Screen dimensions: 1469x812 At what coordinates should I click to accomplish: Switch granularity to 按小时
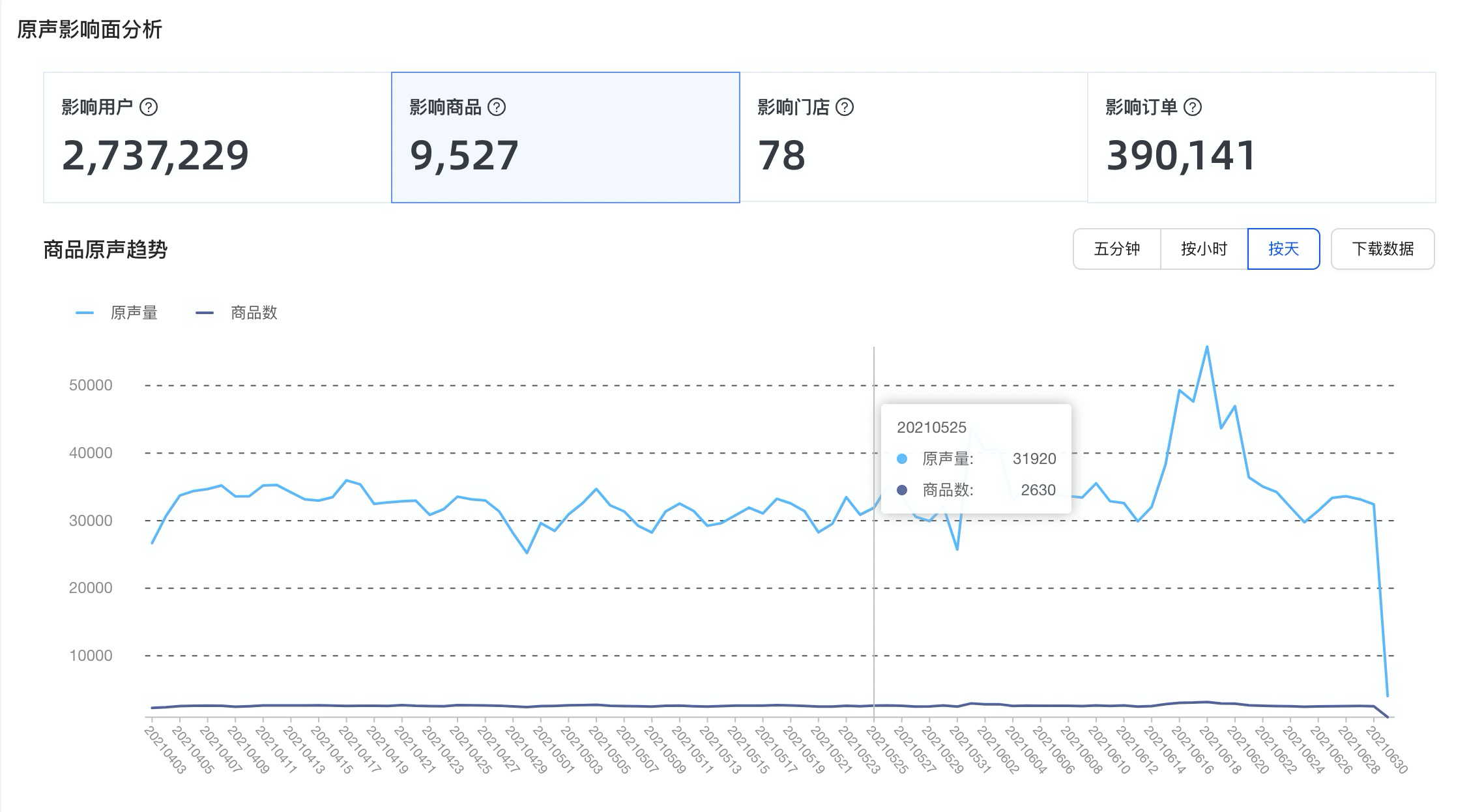[x=1204, y=249]
